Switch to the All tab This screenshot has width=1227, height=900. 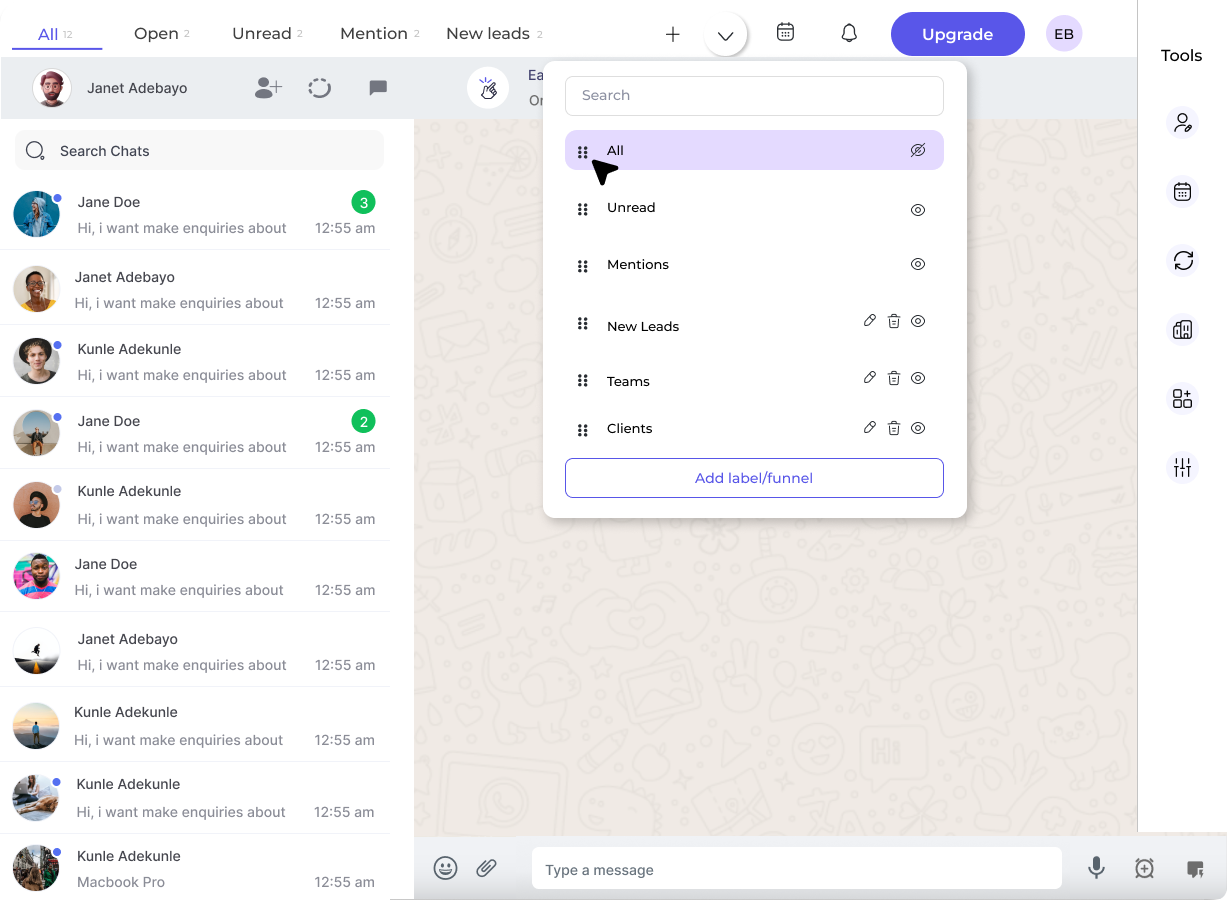click(56, 34)
